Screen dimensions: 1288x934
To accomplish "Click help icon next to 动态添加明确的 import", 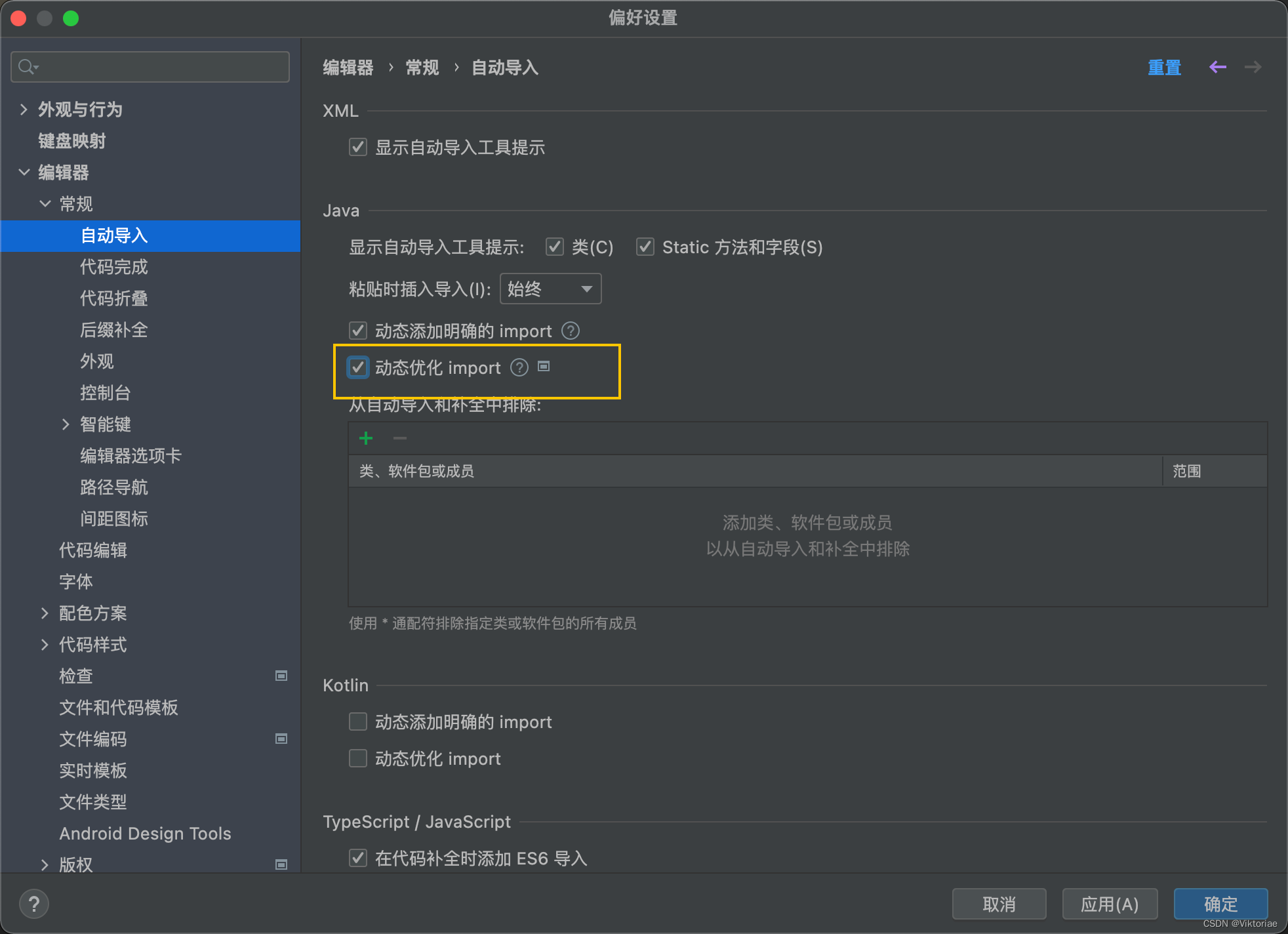I will point(571,331).
